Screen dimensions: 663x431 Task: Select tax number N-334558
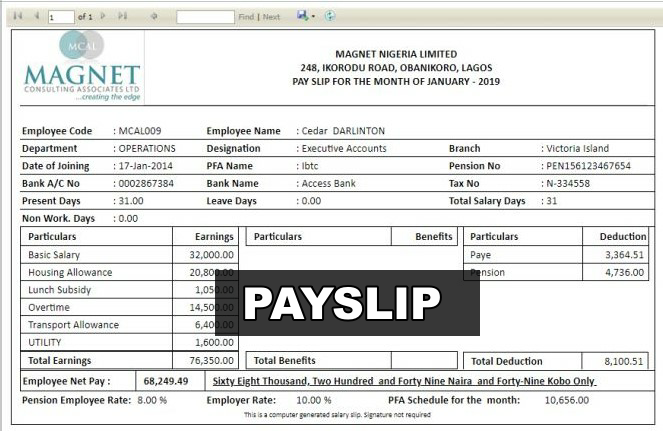568,184
